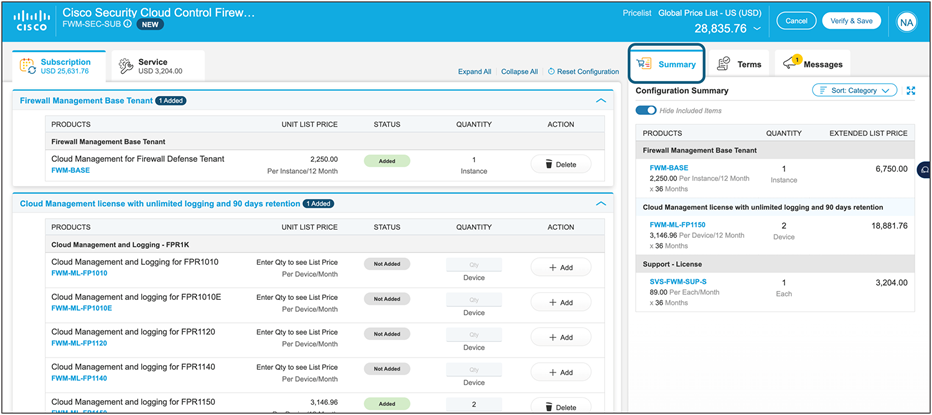Open the Sort: Category dropdown
The image size is (932, 415).
(x=855, y=90)
